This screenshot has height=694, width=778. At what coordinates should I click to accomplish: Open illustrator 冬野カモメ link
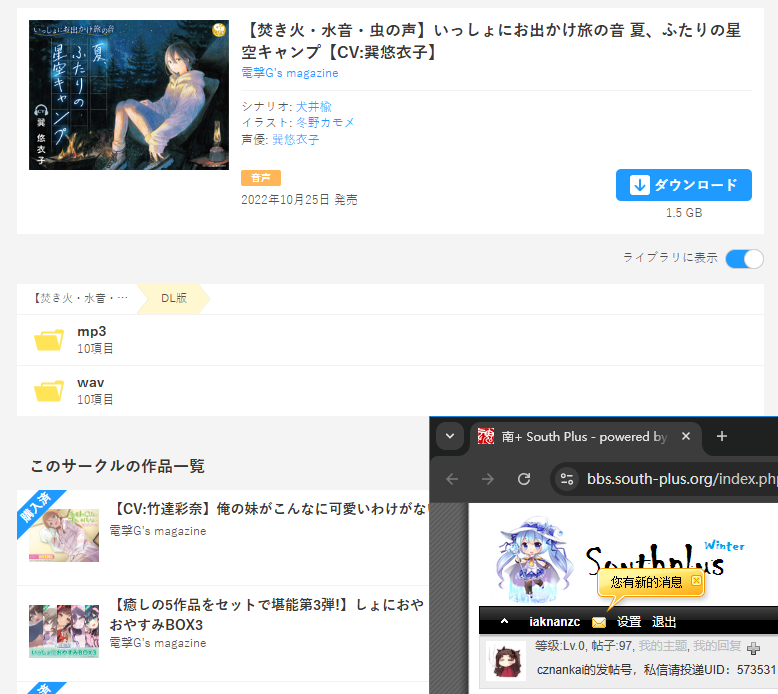coord(325,123)
